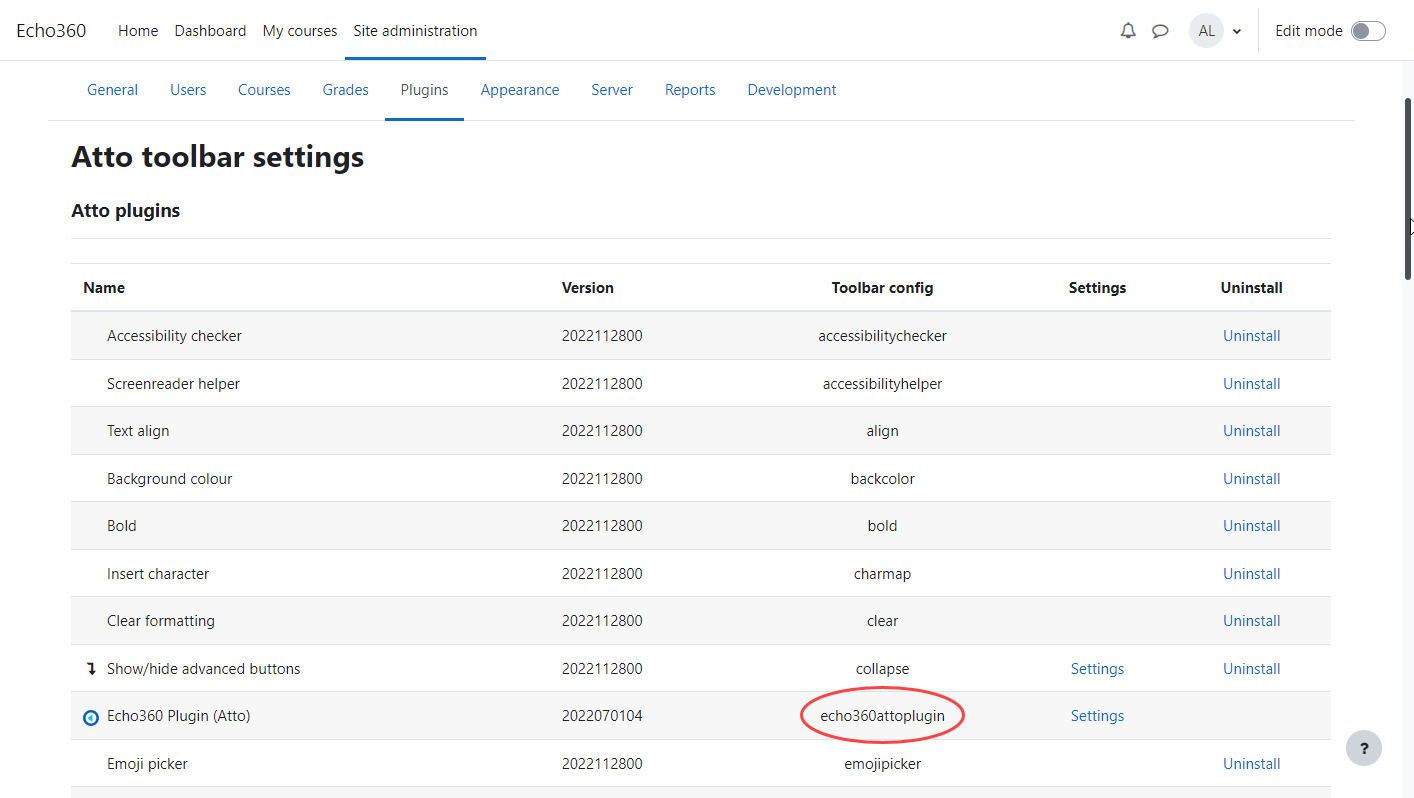
Task: Open Settings for Echo360 Plugin (Atto)
Action: pos(1097,716)
